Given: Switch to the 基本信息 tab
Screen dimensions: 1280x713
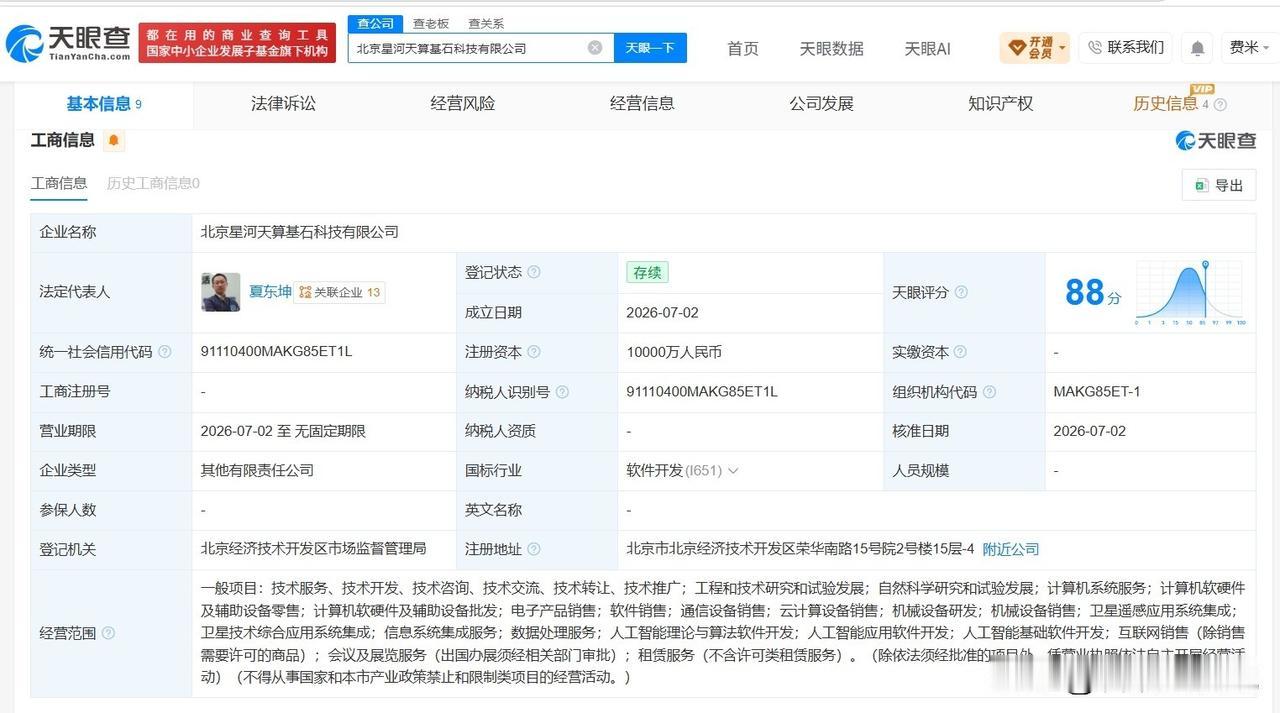Looking at the screenshot, I should (104, 104).
